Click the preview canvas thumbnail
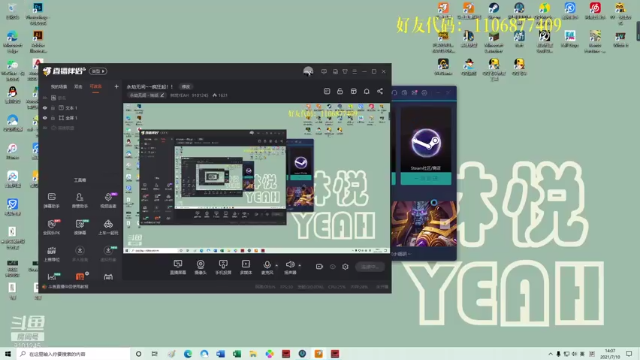Viewport: 640px width, 360px height. pos(256,178)
